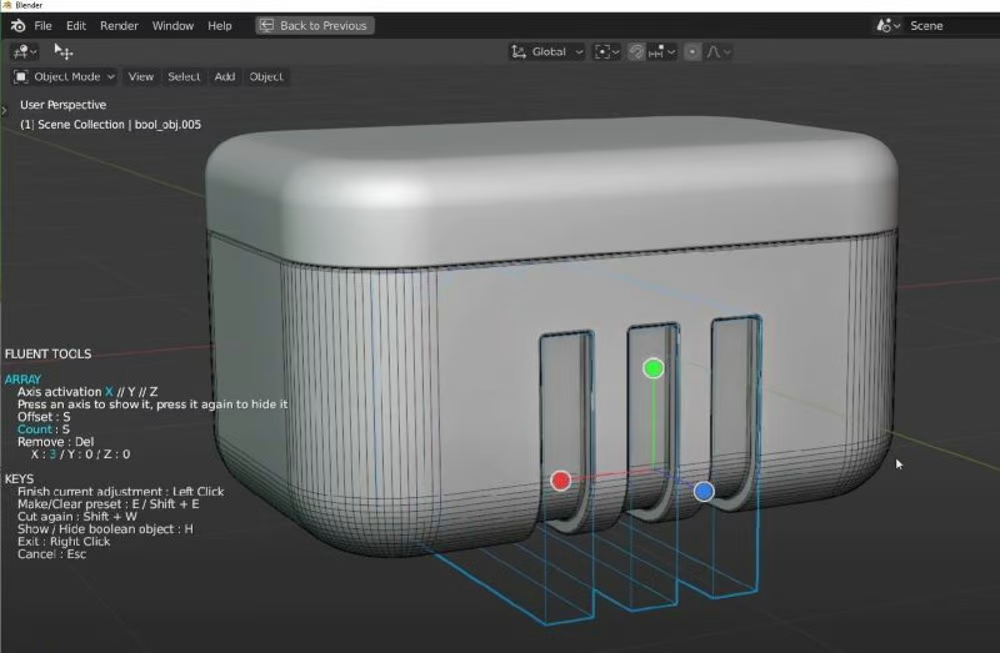Viewport: 1000px width, 653px height.
Task: Toggle snapping magnet on or off
Action: click(636, 52)
